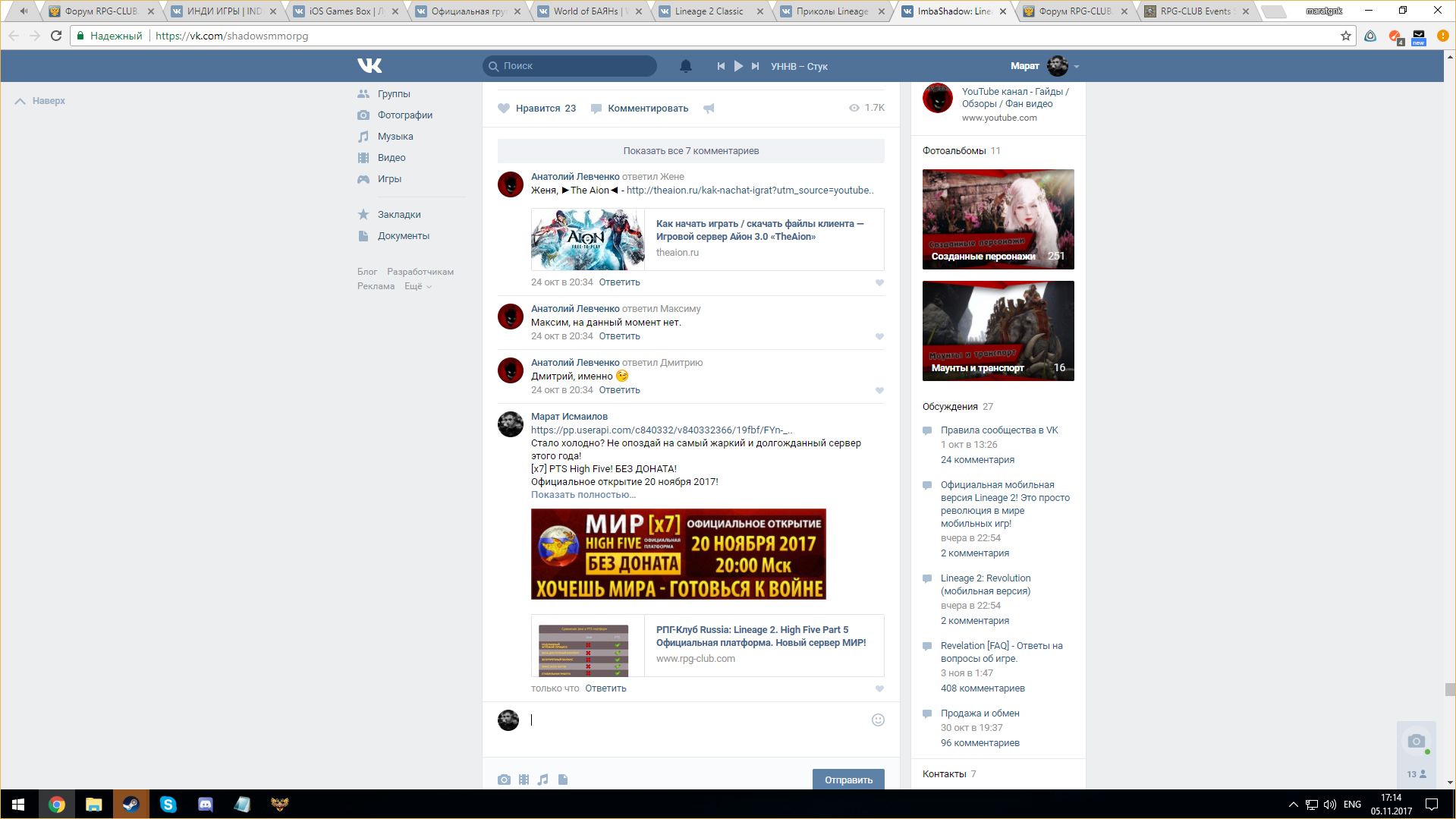The image size is (1456, 819).
Task: Open the Продажа и обмен discussion
Action: (980, 713)
